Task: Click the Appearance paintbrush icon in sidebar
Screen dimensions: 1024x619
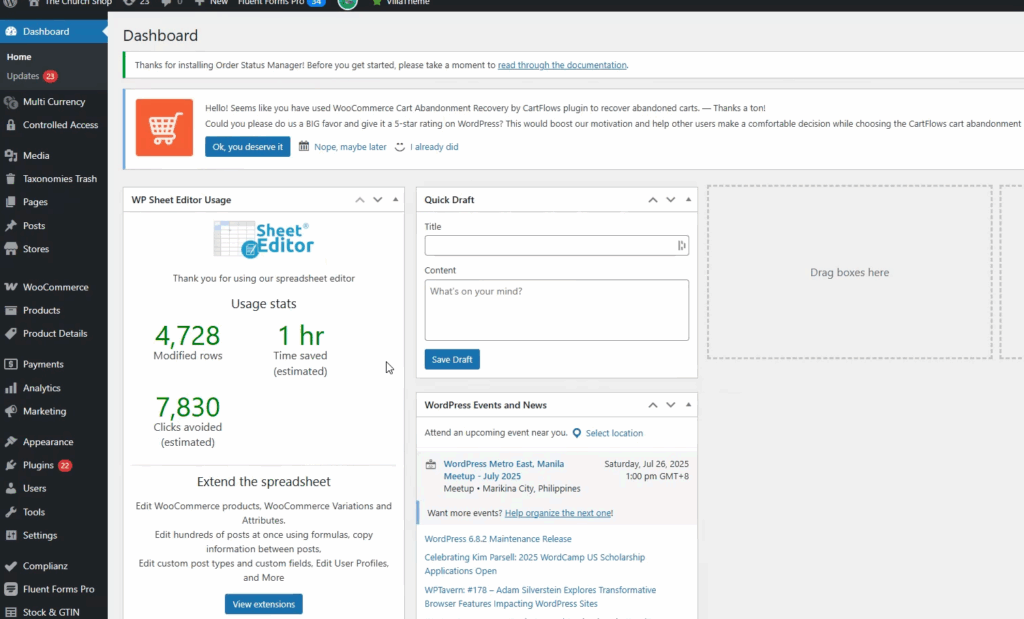Action: click(11, 442)
